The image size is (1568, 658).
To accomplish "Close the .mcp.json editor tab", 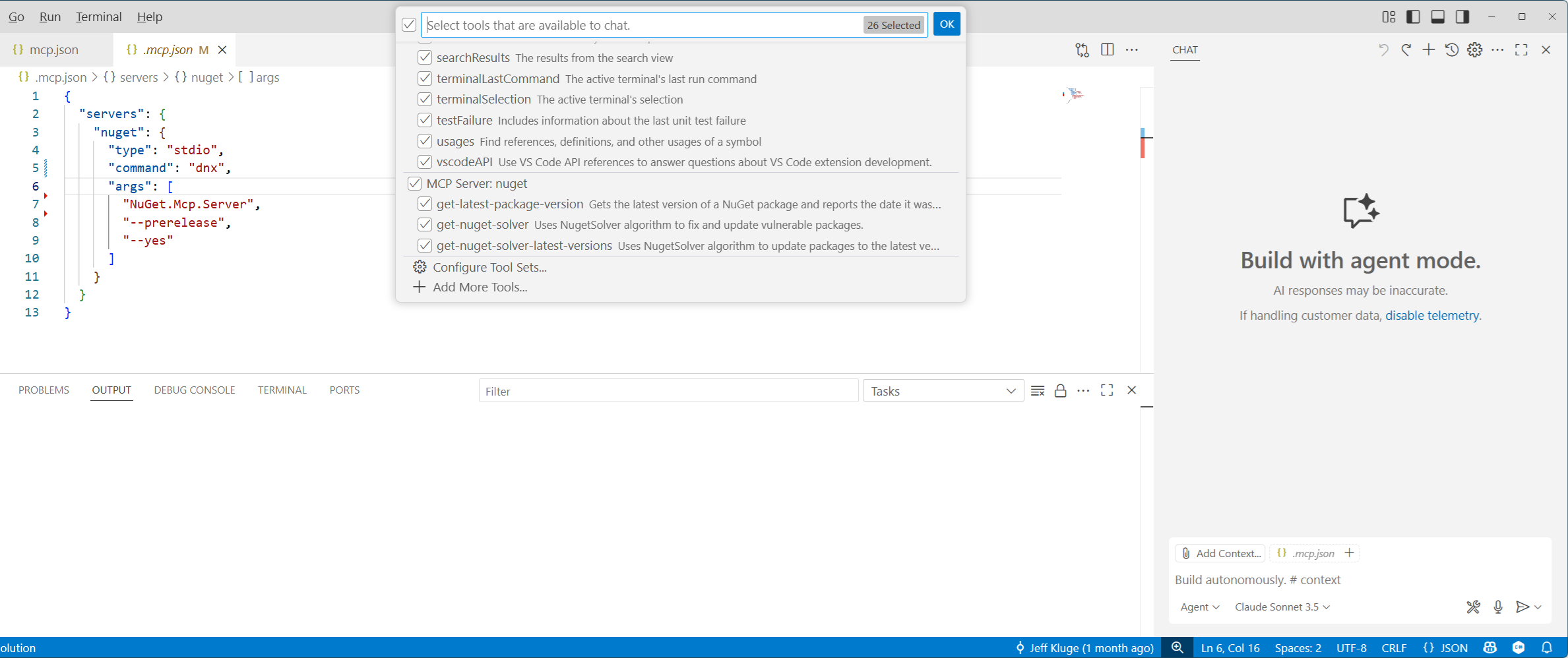I will [x=222, y=49].
